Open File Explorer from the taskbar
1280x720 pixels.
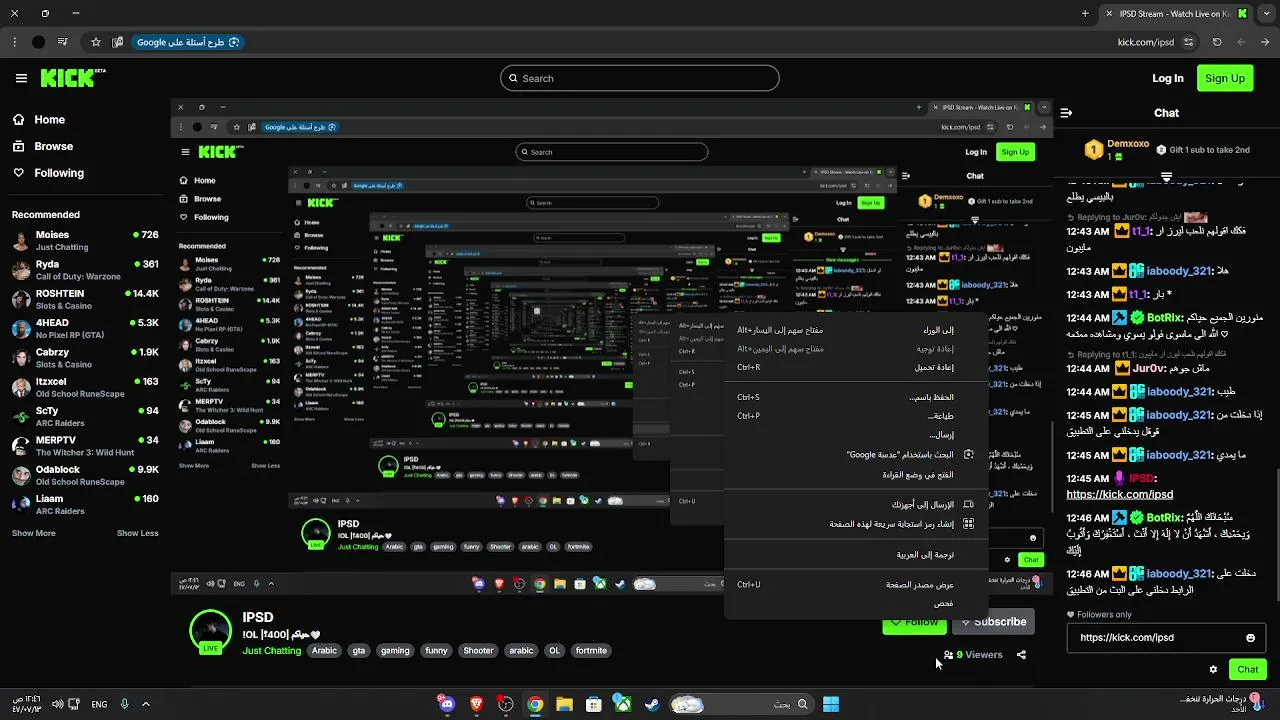564,704
